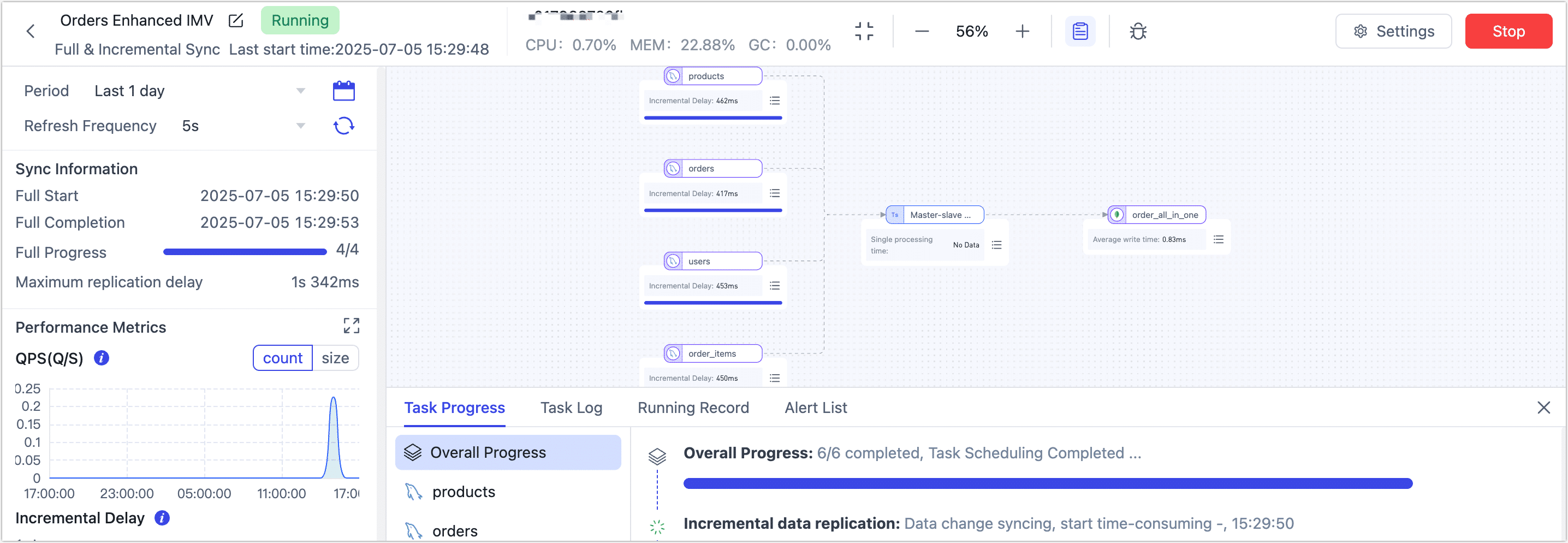
Task: Select count view for QPS chart
Action: pos(282,358)
